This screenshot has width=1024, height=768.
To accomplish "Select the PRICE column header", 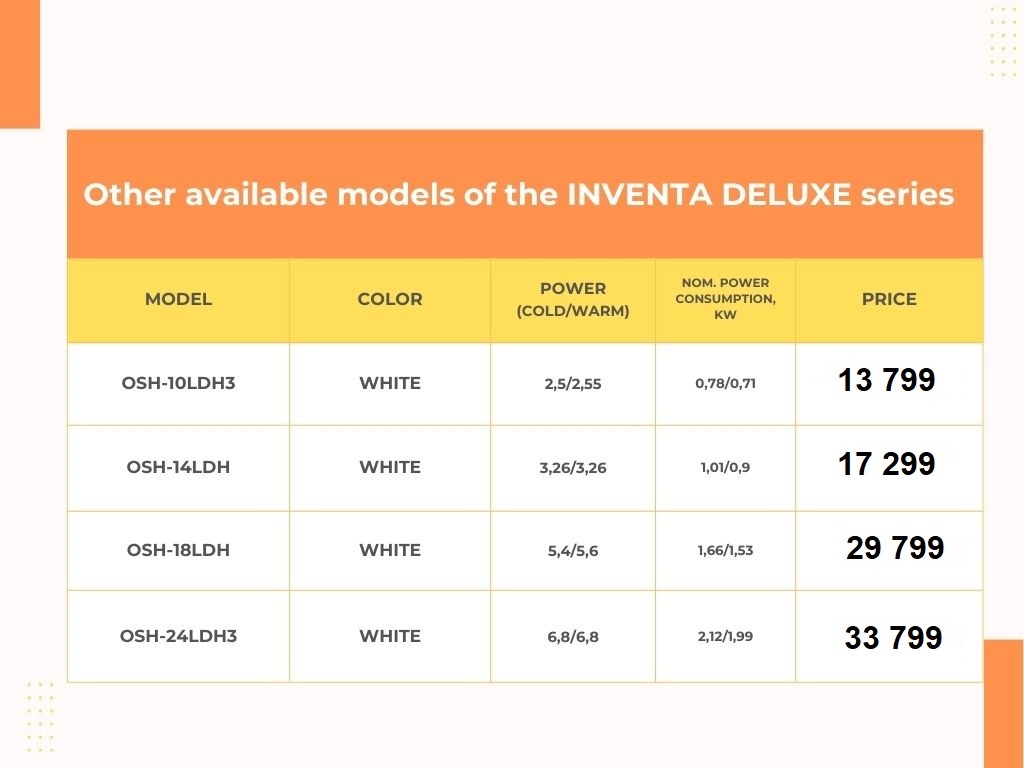I will click(x=889, y=299).
